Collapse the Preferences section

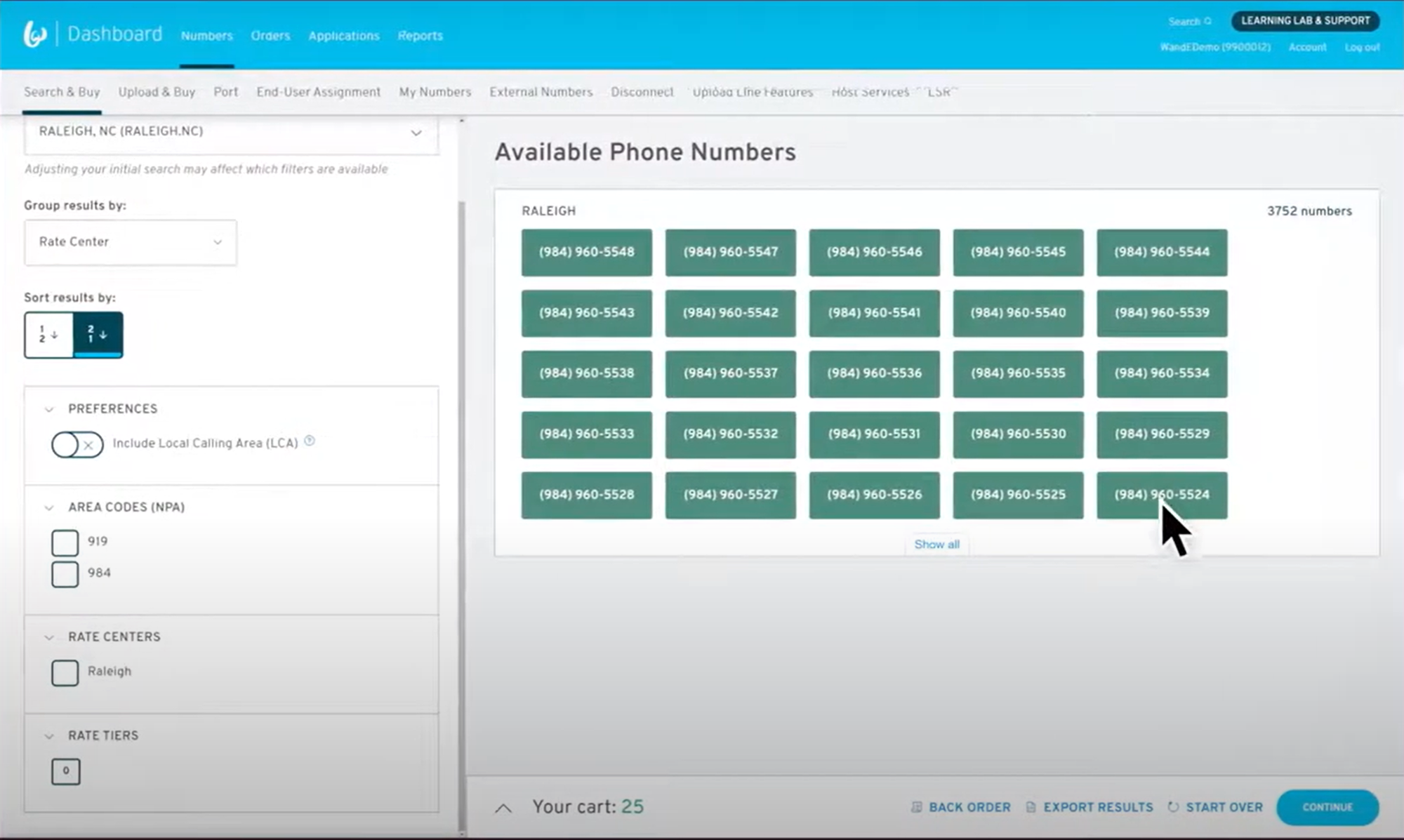pos(49,409)
